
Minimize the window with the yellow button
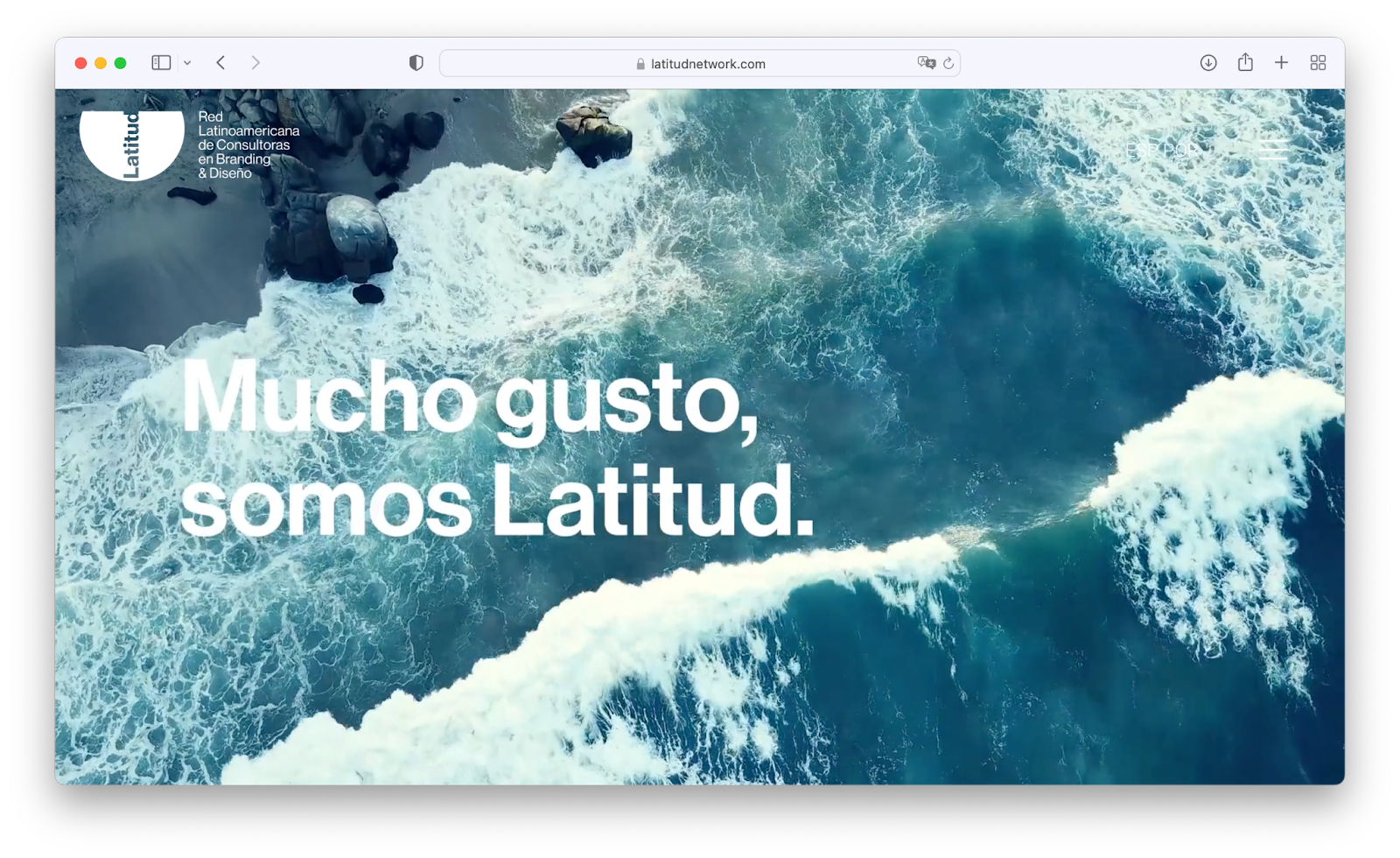pos(101,63)
